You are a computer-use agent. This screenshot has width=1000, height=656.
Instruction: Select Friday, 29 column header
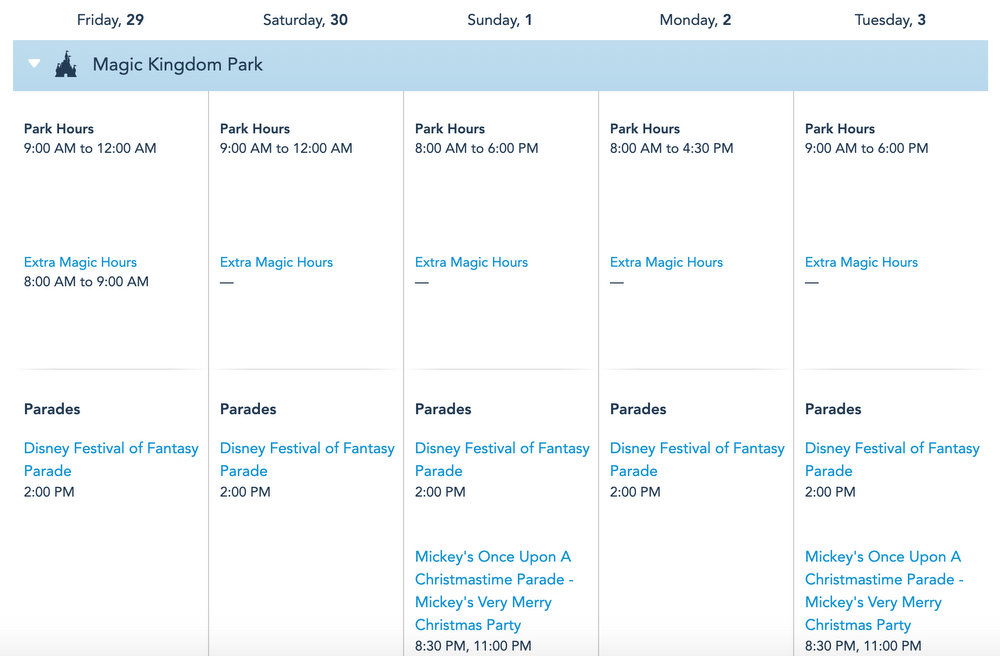pos(112,20)
